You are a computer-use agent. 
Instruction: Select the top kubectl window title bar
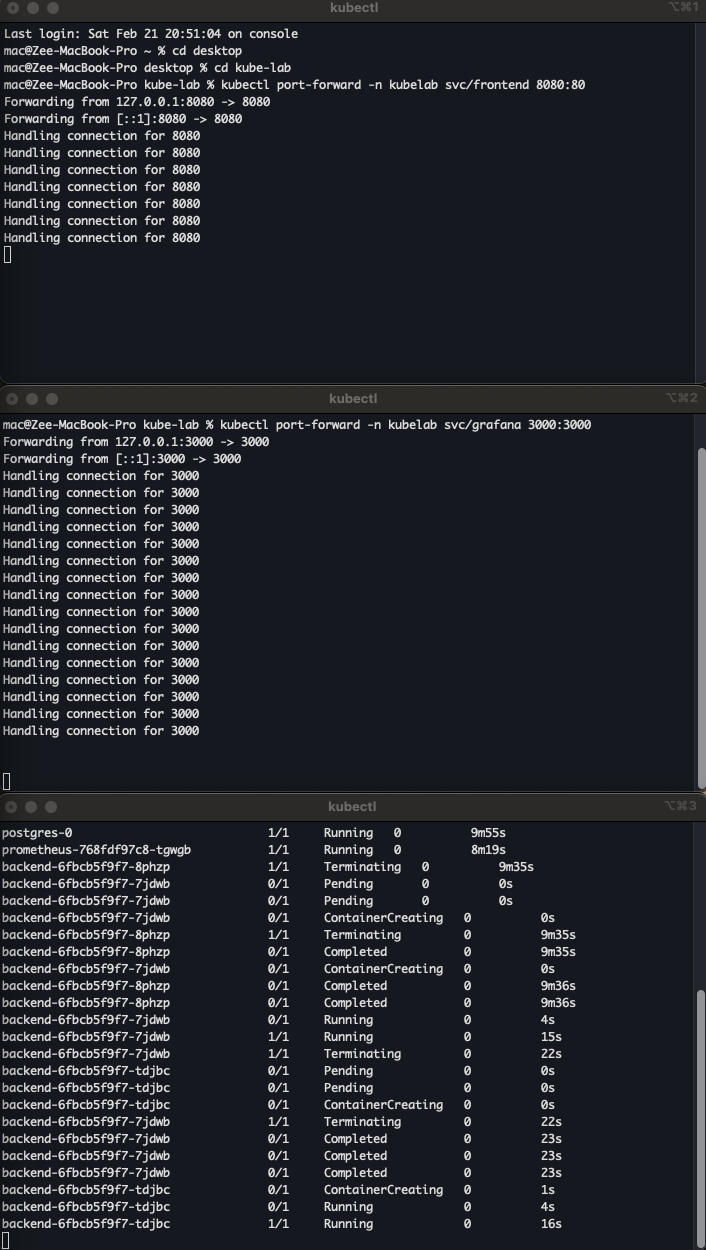(353, 7)
